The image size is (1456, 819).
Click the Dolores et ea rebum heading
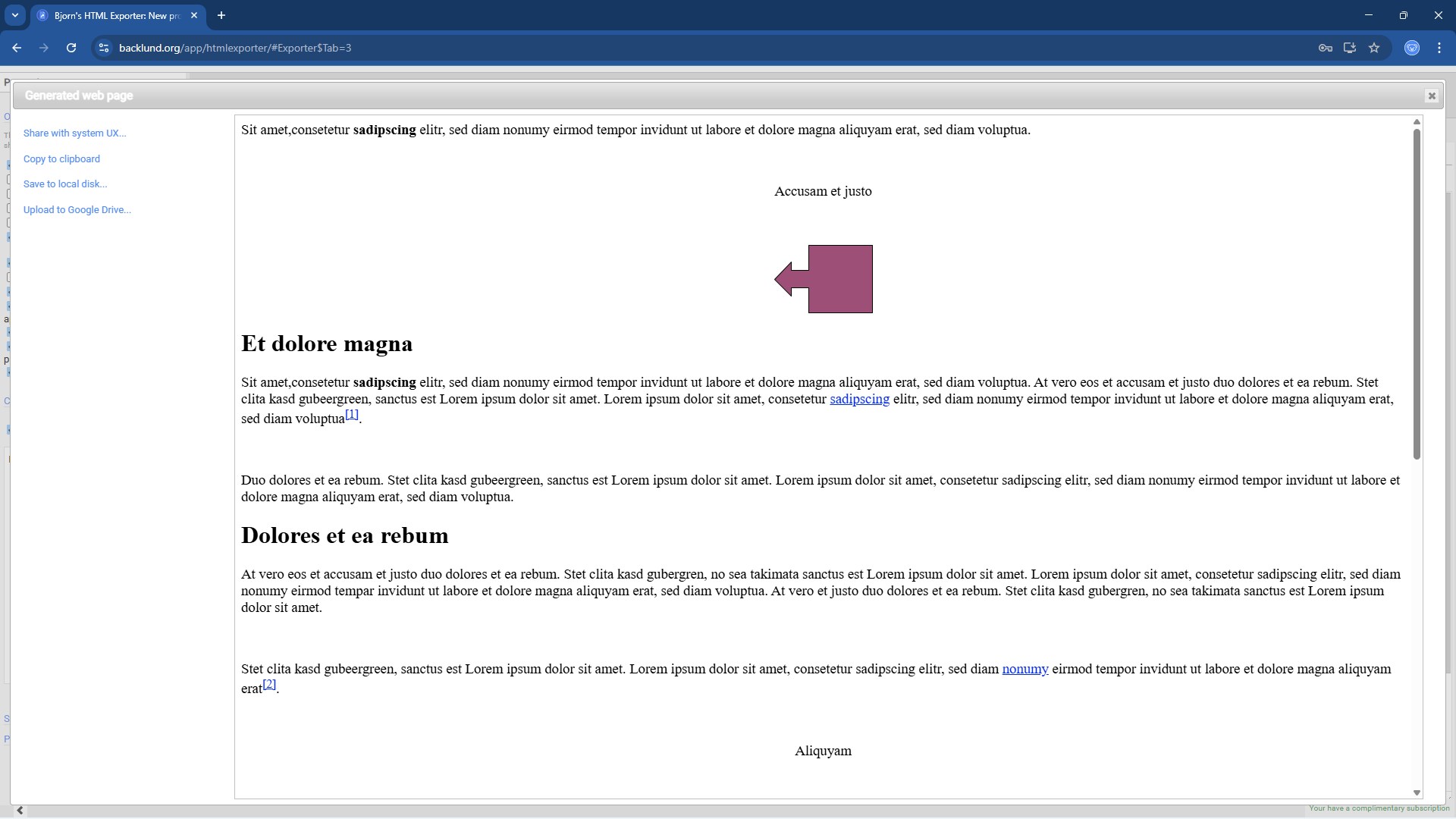(x=345, y=535)
